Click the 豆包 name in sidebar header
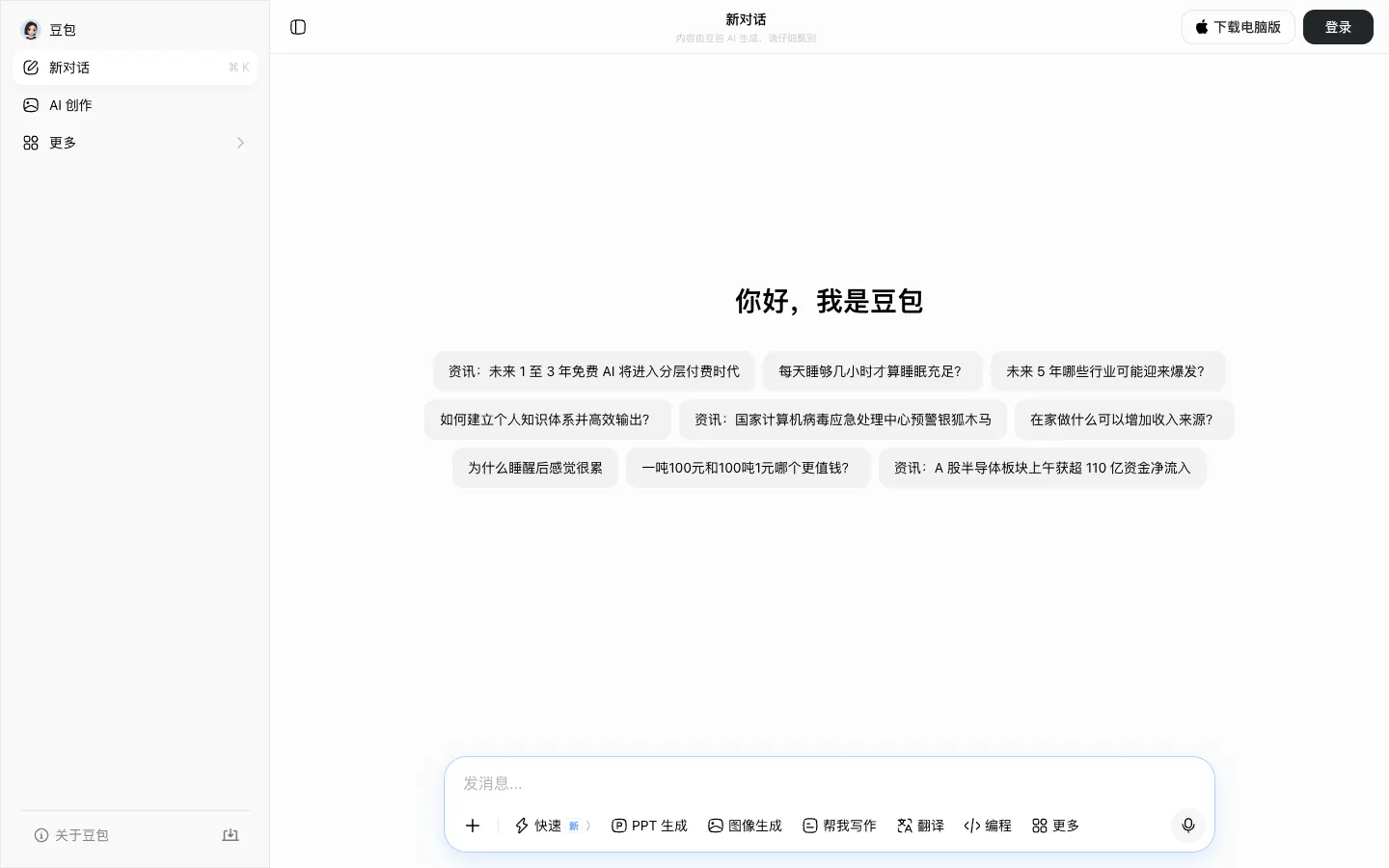The height and width of the screenshot is (868, 1389). 63,30
